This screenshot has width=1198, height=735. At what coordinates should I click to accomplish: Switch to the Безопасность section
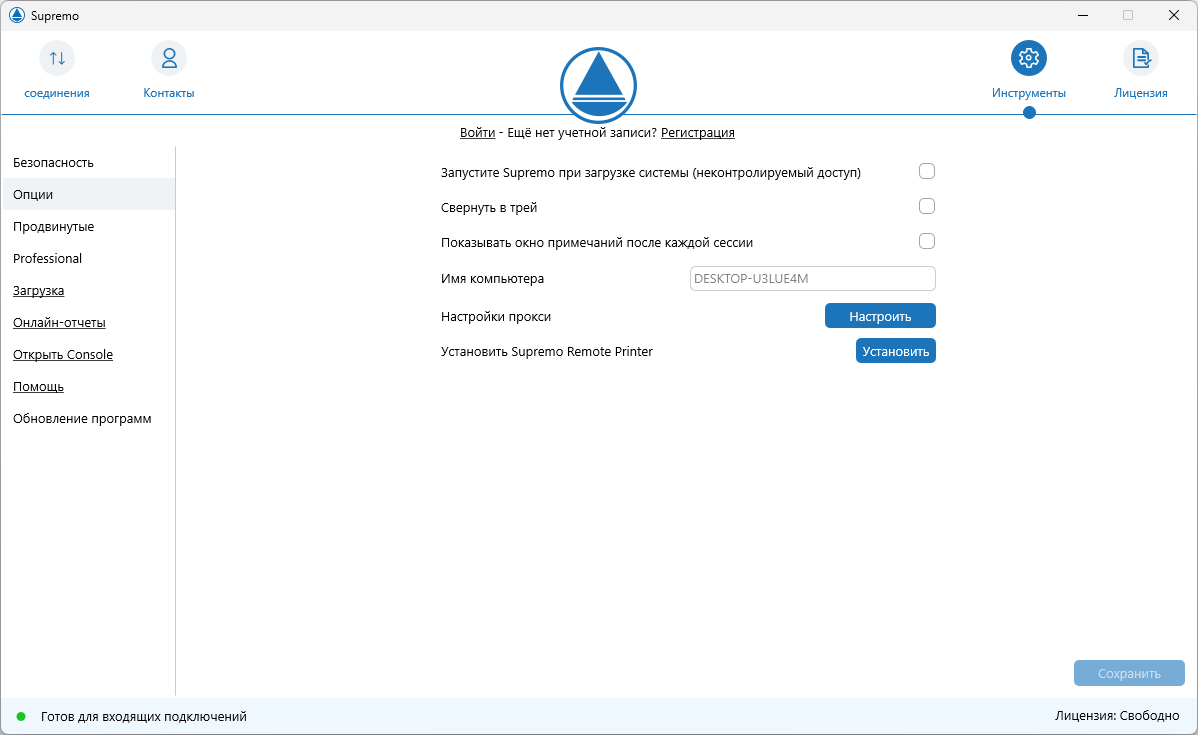[x=53, y=162]
